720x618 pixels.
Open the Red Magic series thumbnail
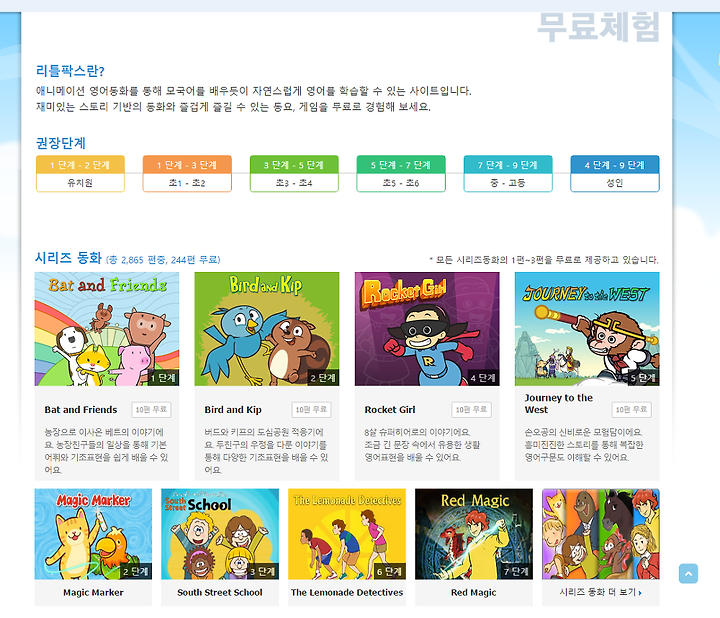[474, 534]
